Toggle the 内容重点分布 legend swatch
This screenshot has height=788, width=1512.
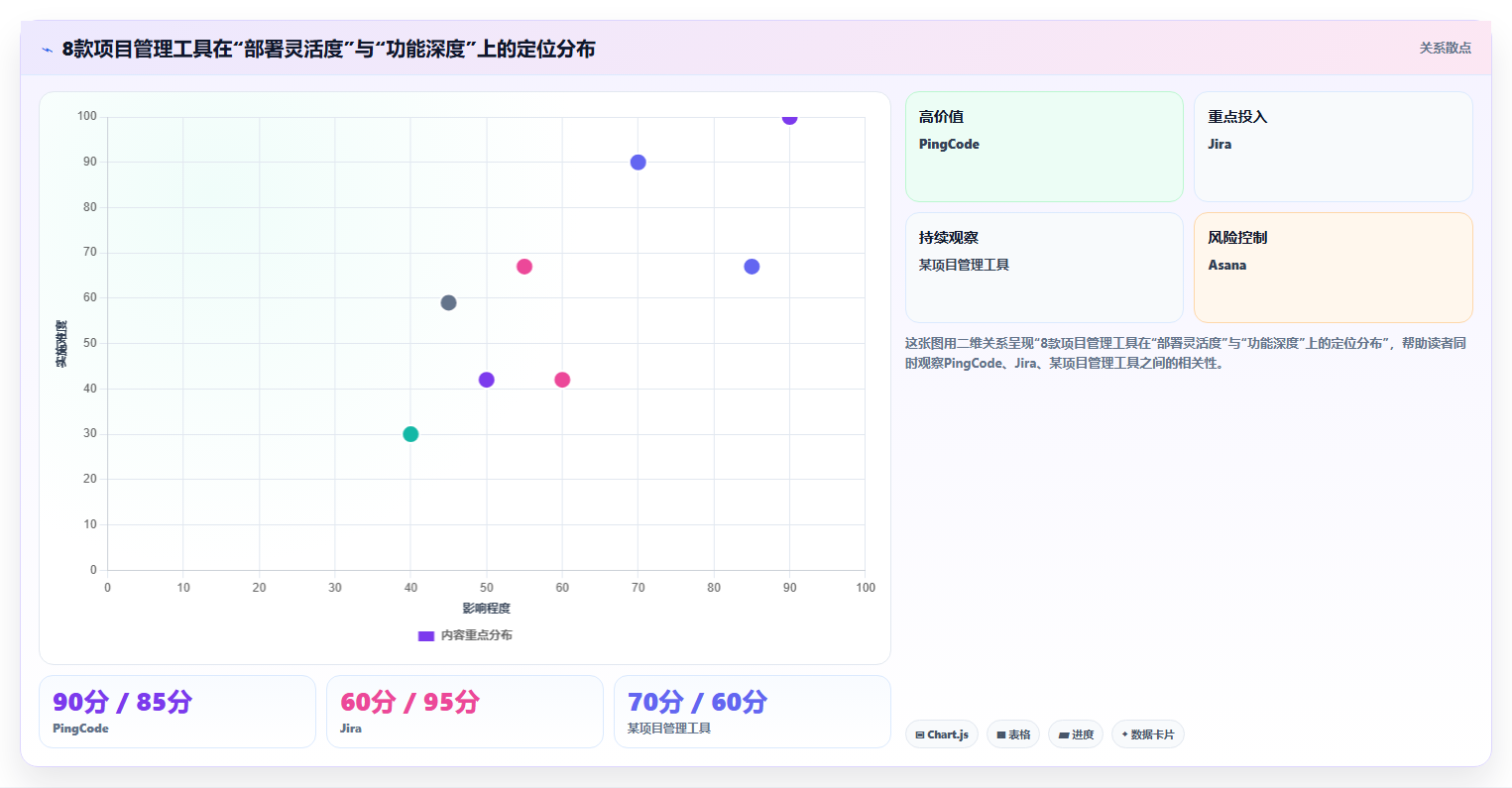point(426,635)
